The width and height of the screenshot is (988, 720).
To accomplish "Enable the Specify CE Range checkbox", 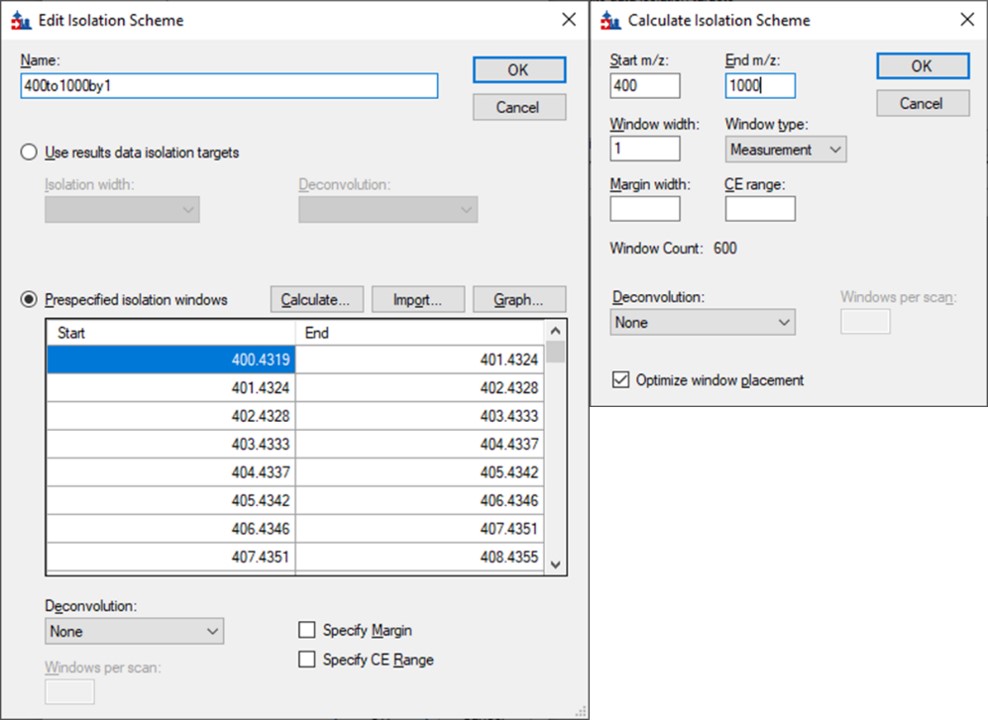I will pyautogui.click(x=307, y=660).
